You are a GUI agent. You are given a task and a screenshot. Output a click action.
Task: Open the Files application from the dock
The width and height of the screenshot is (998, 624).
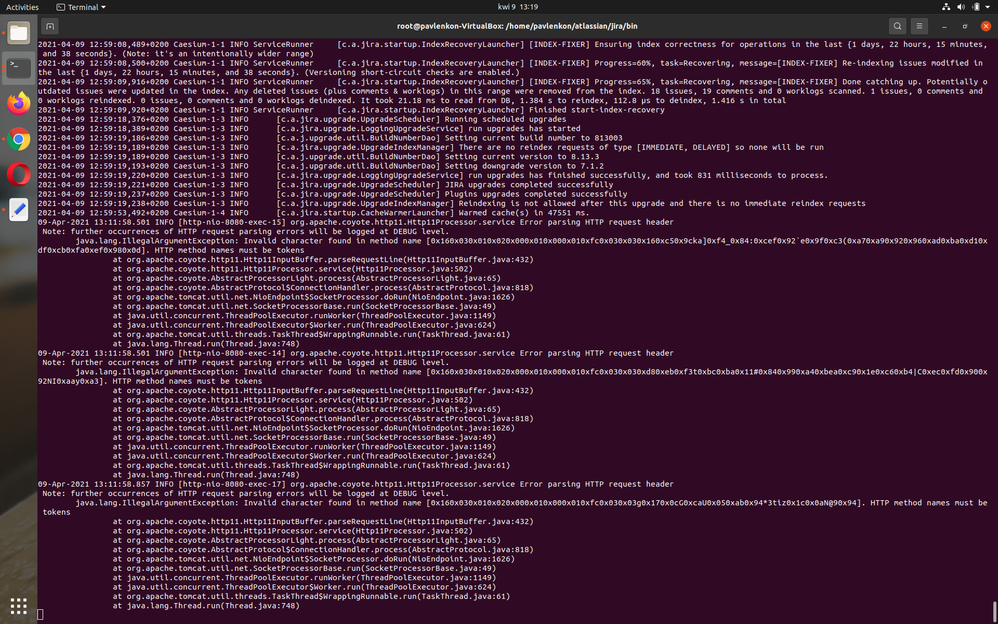pos(17,31)
